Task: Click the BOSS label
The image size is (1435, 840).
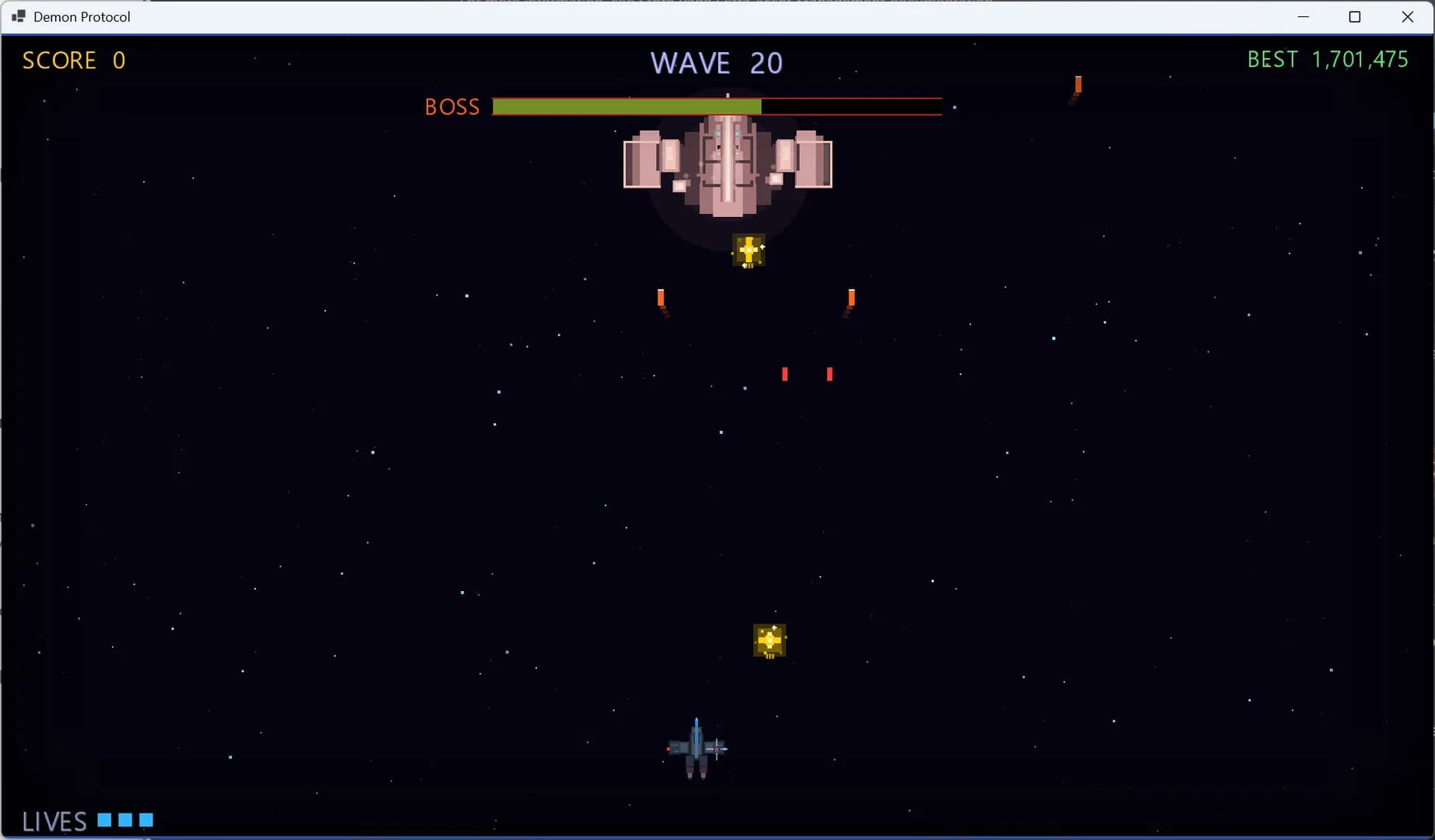Action: (452, 107)
